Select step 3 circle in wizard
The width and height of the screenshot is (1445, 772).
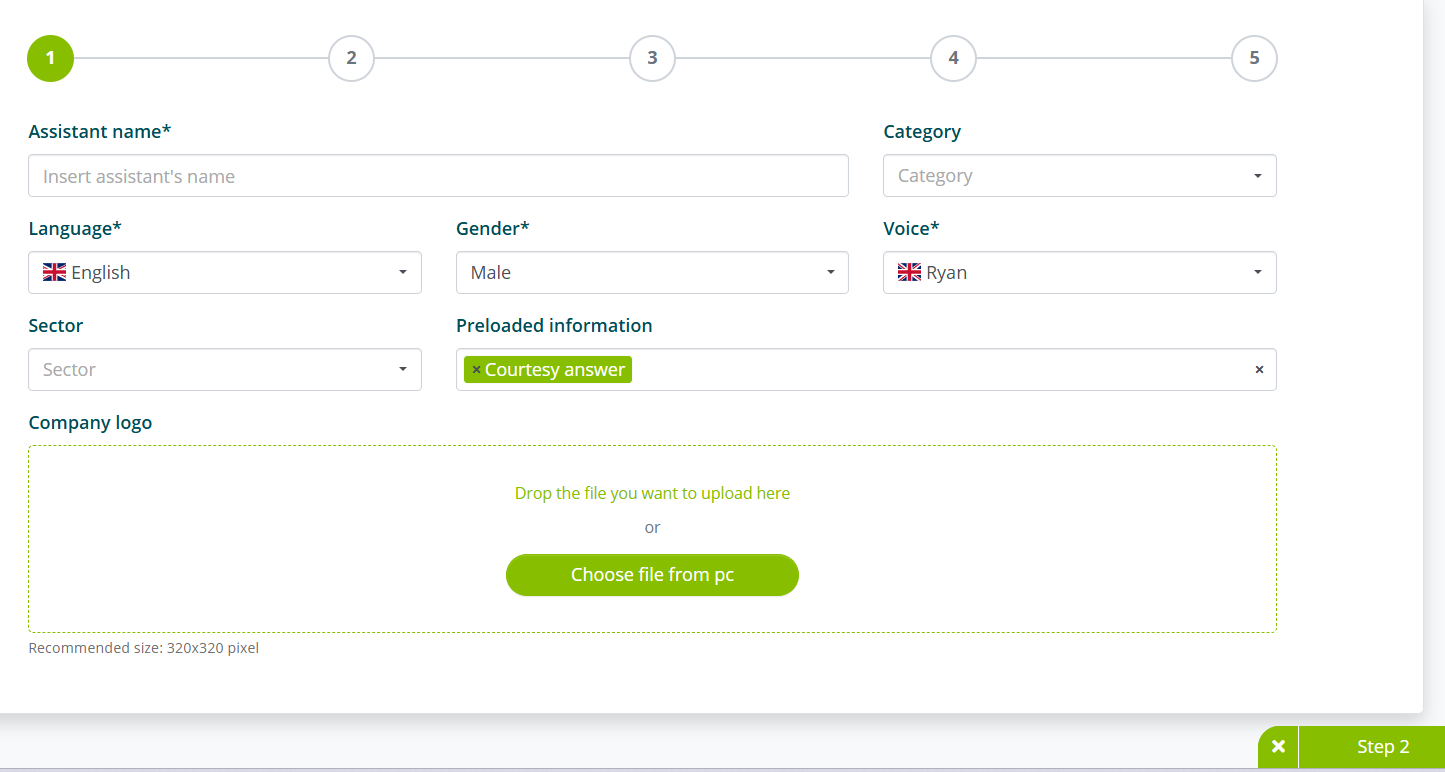pyautogui.click(x=652, y=58)
